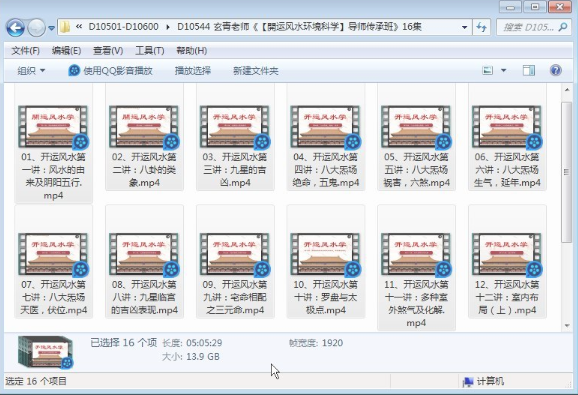Toggle the preview pane button
Image resolution: width=578 pixels, height=395 pixels.
click(x=529, y=70)
